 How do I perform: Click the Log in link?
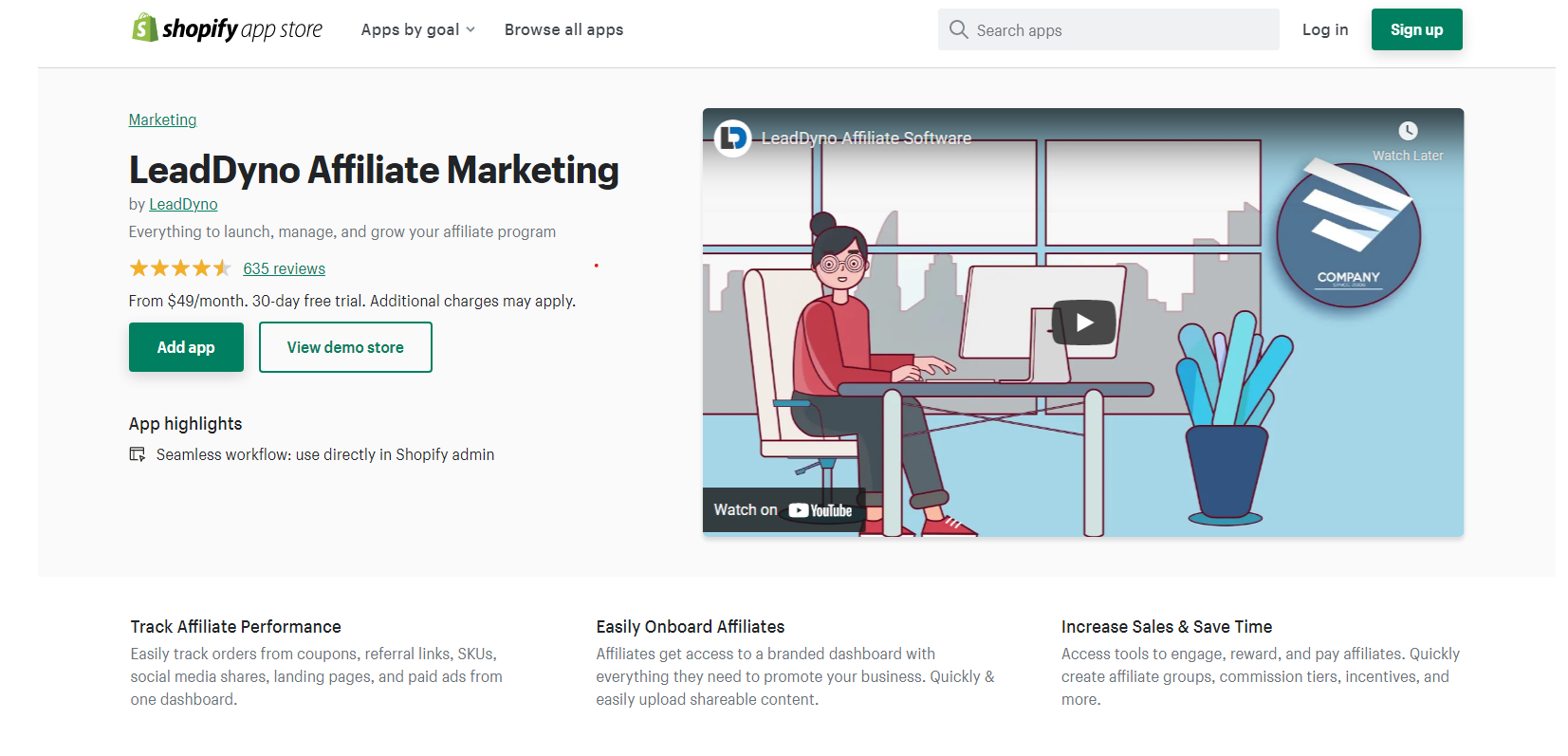pos(1325,29)
